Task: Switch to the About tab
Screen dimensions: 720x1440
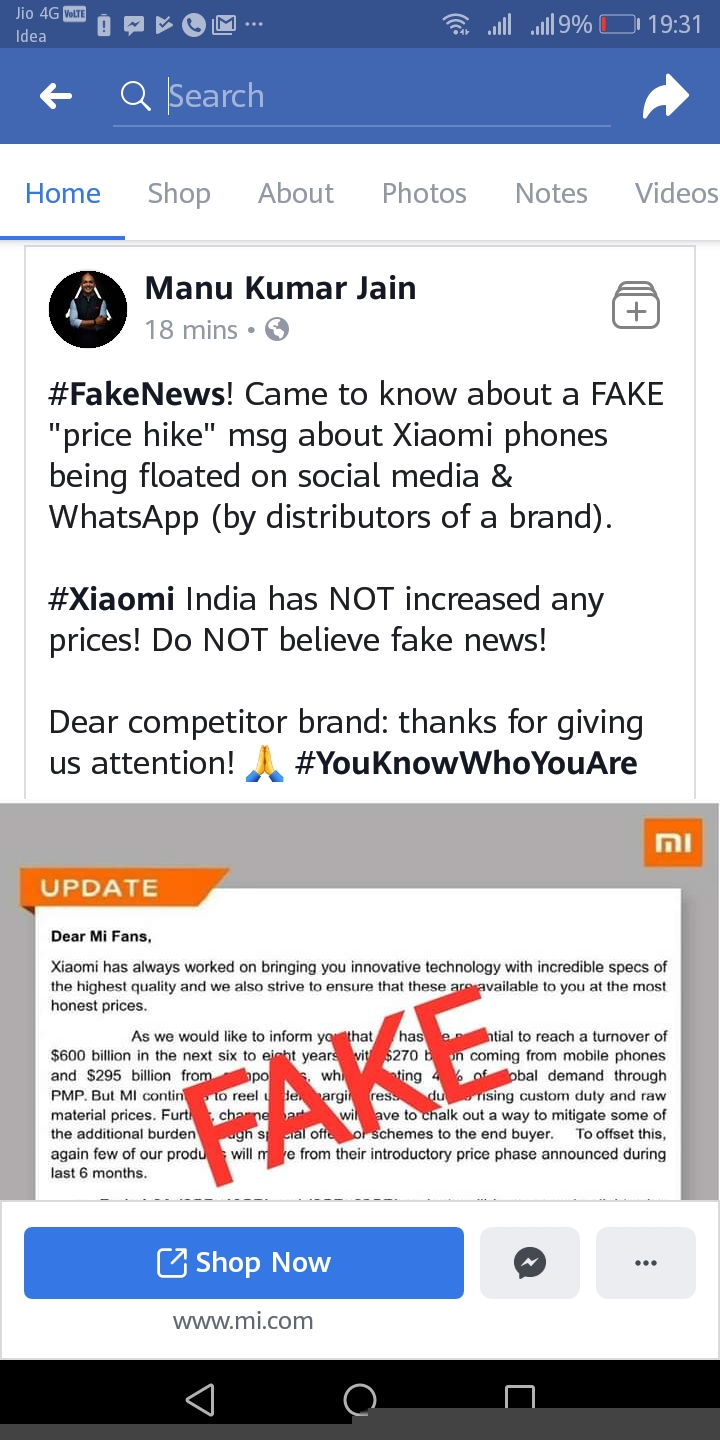Action: tap(296, 193)
